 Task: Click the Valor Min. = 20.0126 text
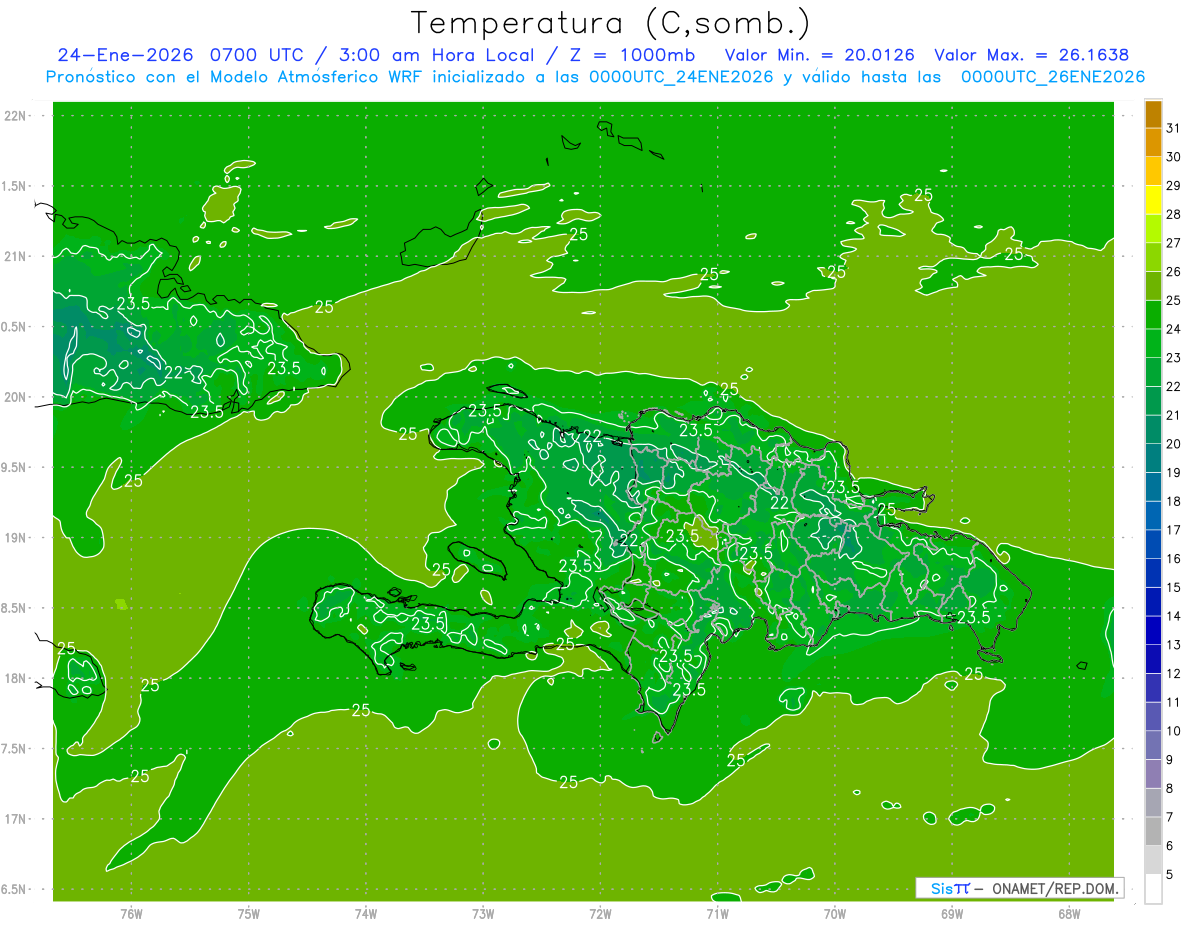tap(819, 55)
